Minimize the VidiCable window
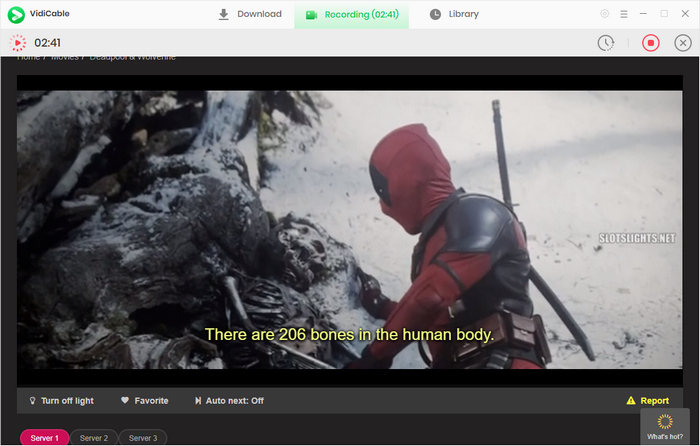 tap(643, 14)
